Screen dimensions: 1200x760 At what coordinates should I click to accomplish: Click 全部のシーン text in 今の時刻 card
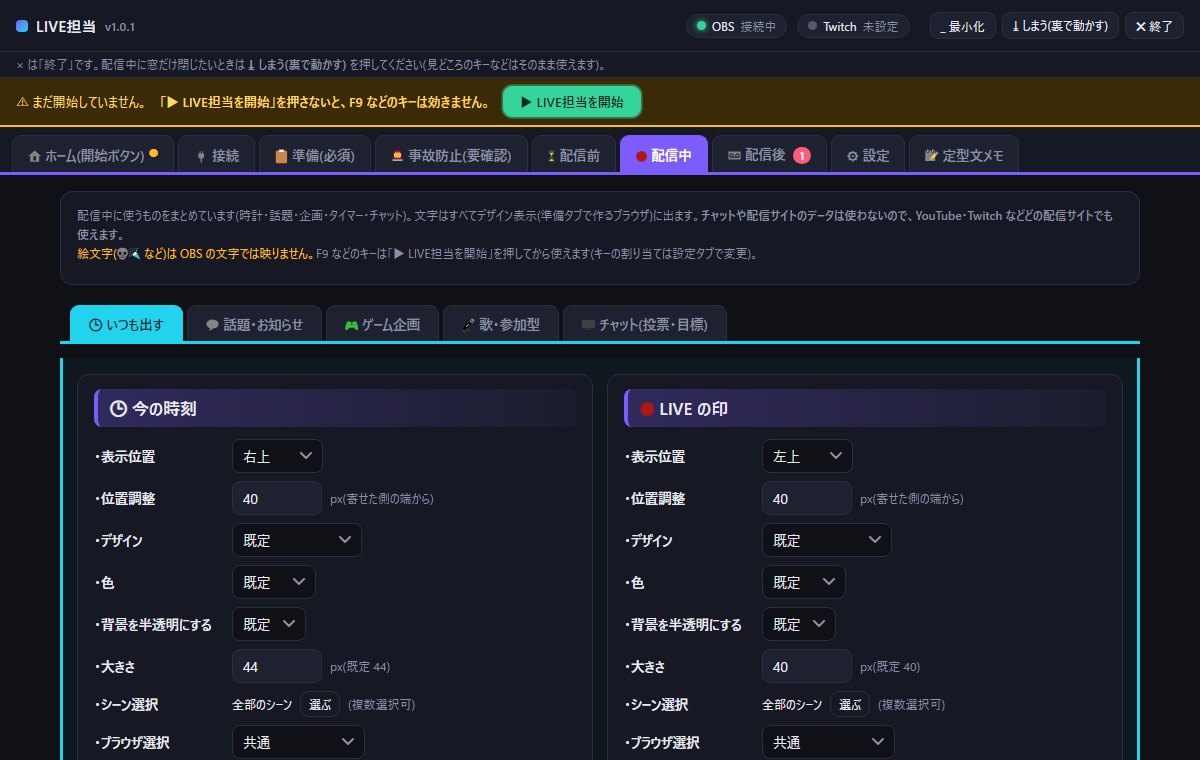263,704
